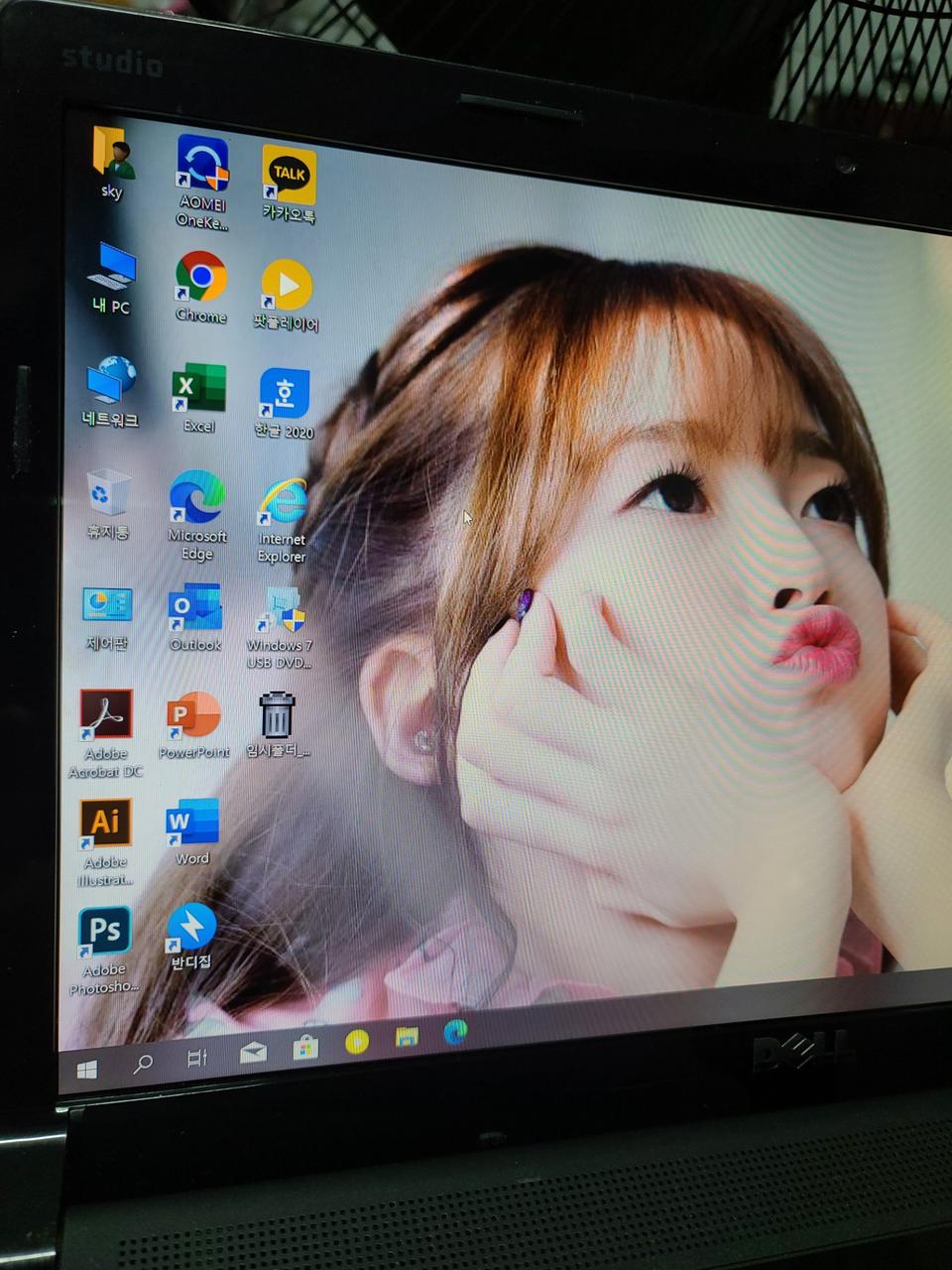Launch Adobe Illustrator from the desktop
952x1270 pixels.
pos(104,824)
